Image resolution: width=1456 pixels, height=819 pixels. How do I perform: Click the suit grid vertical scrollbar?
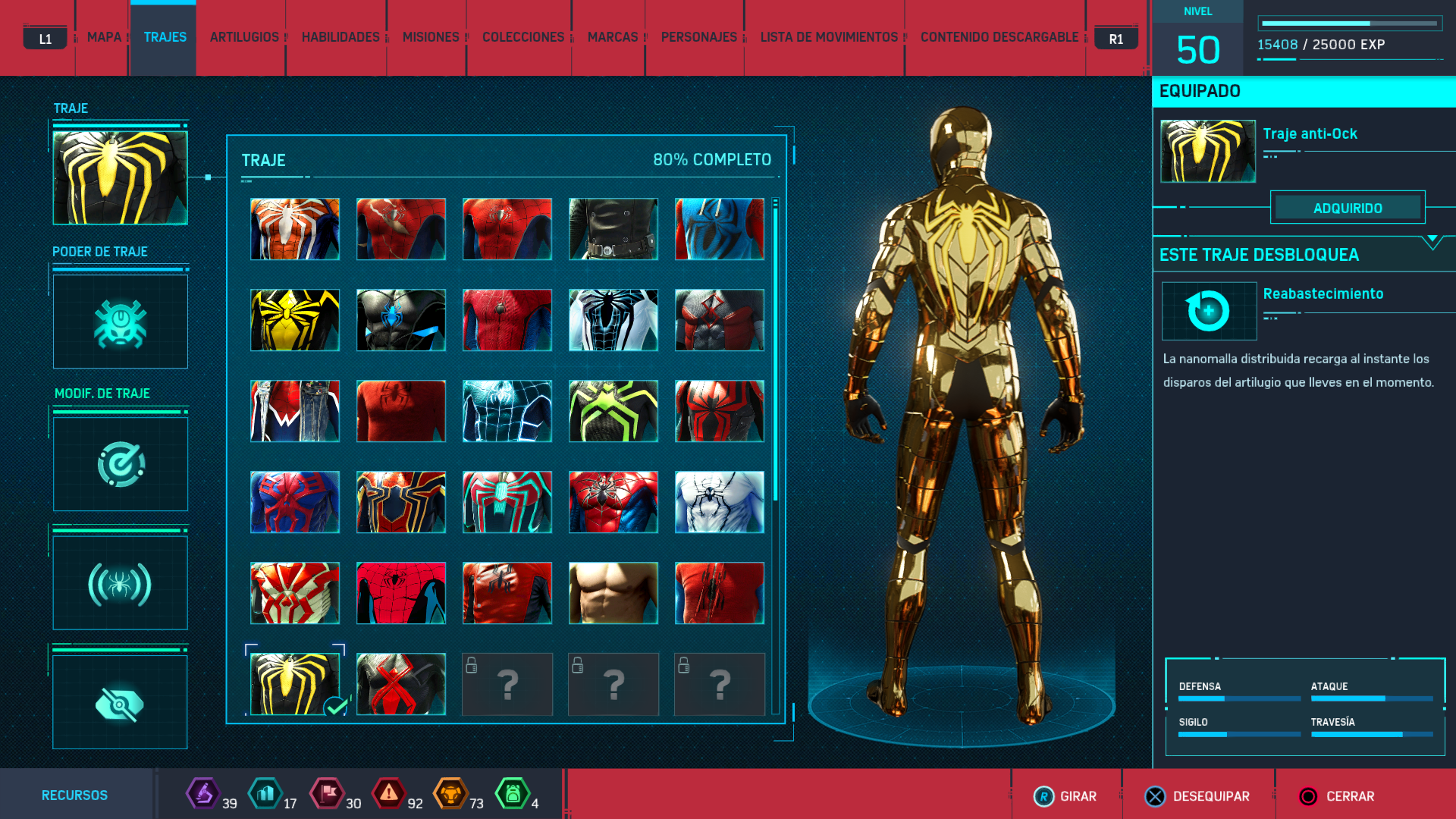[x=775, y=349]
